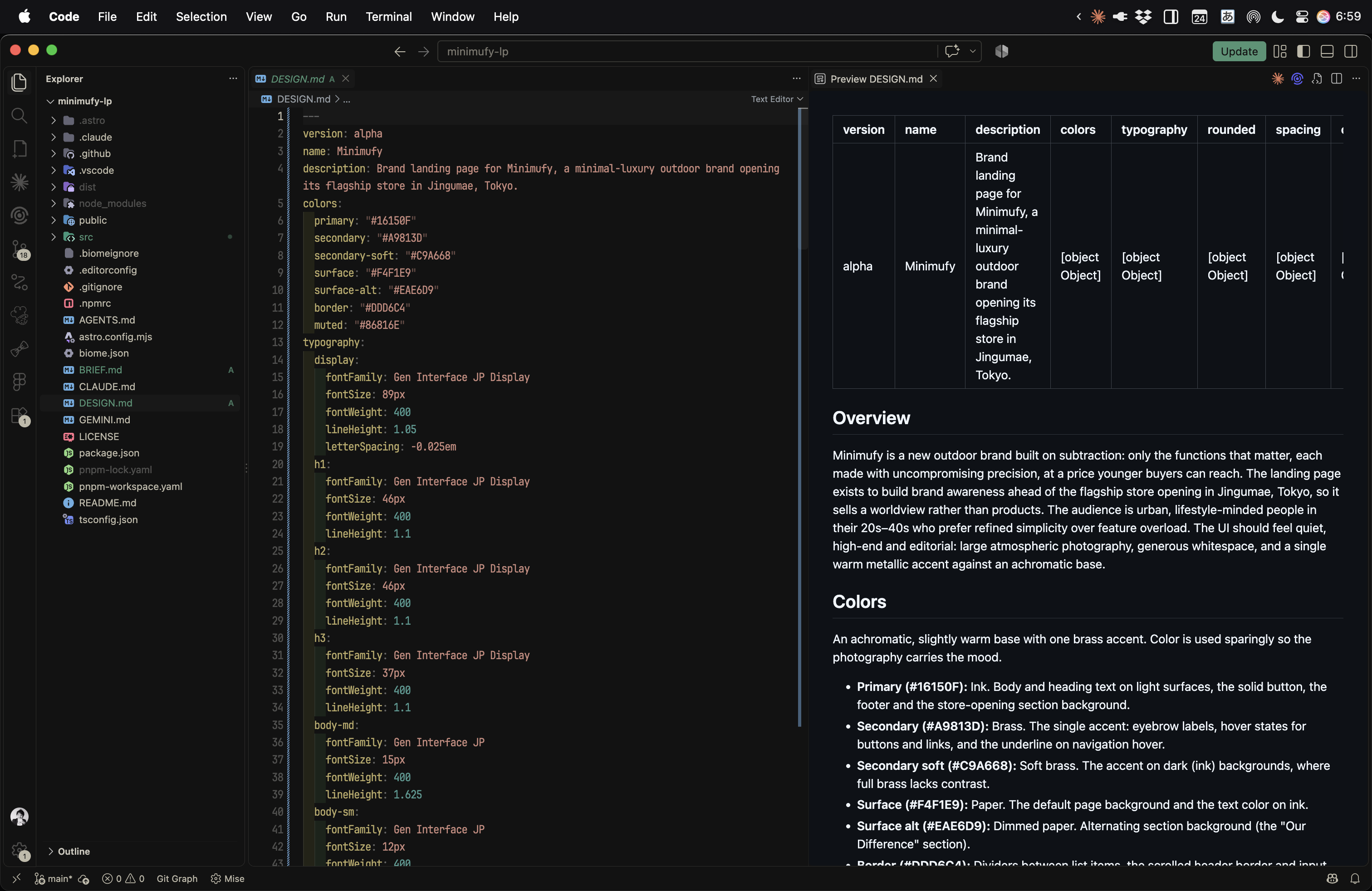Open Extensions view with 1 badge
The image size is (1372, 891).
pos(19,416)
